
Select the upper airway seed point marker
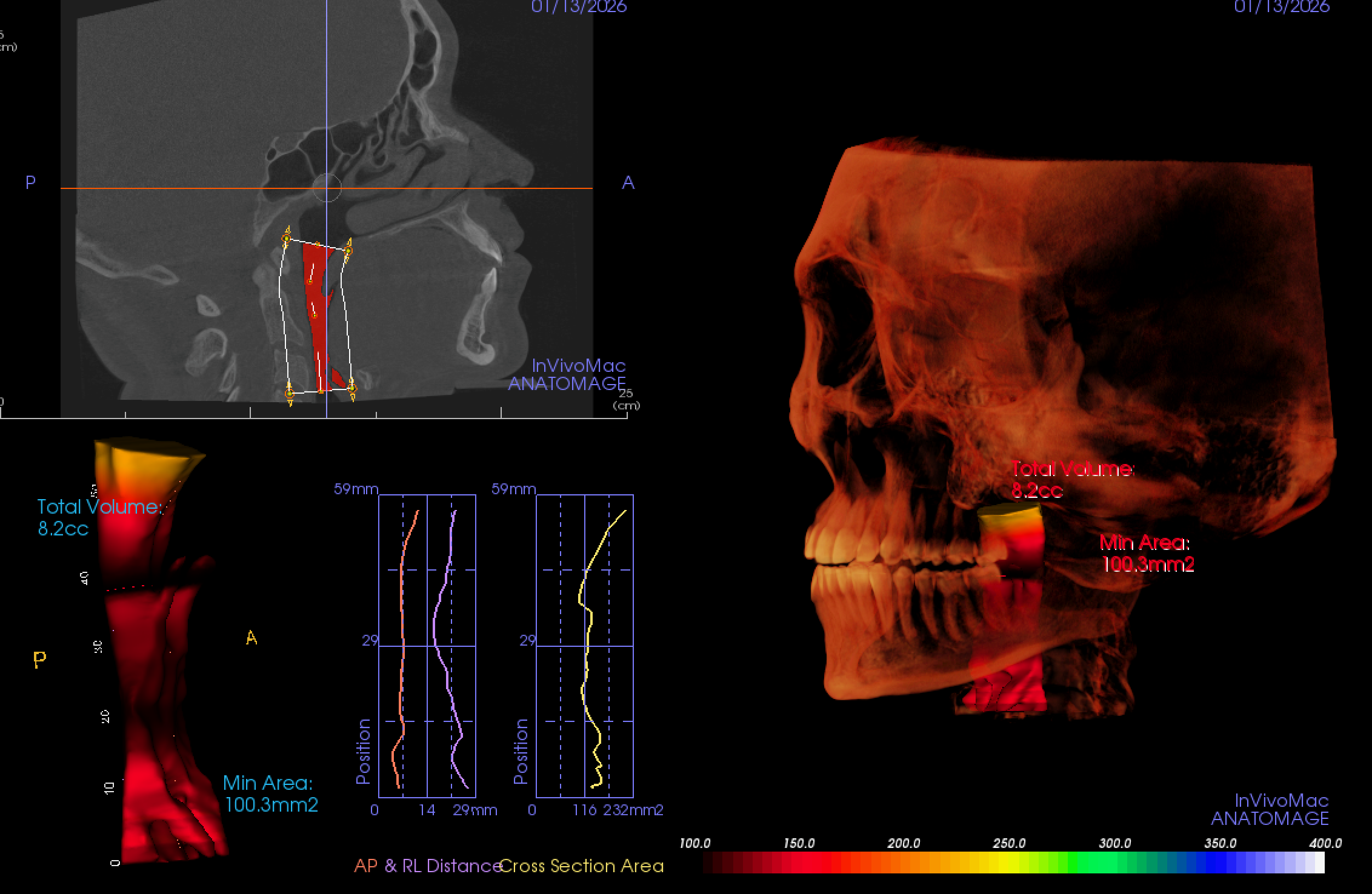pos(310,282)
